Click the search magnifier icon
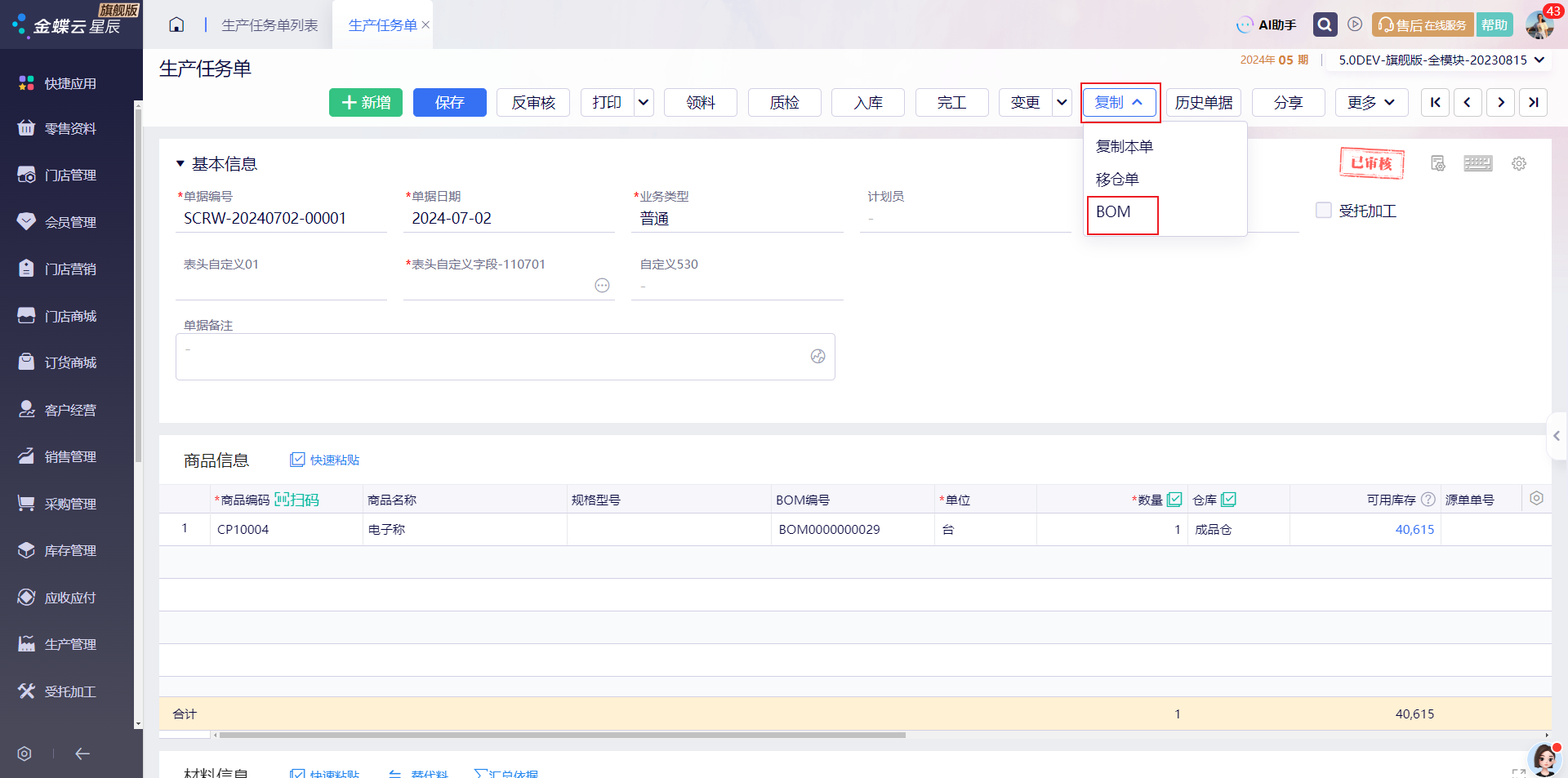1568x778 pixels. click(1325, 24)
